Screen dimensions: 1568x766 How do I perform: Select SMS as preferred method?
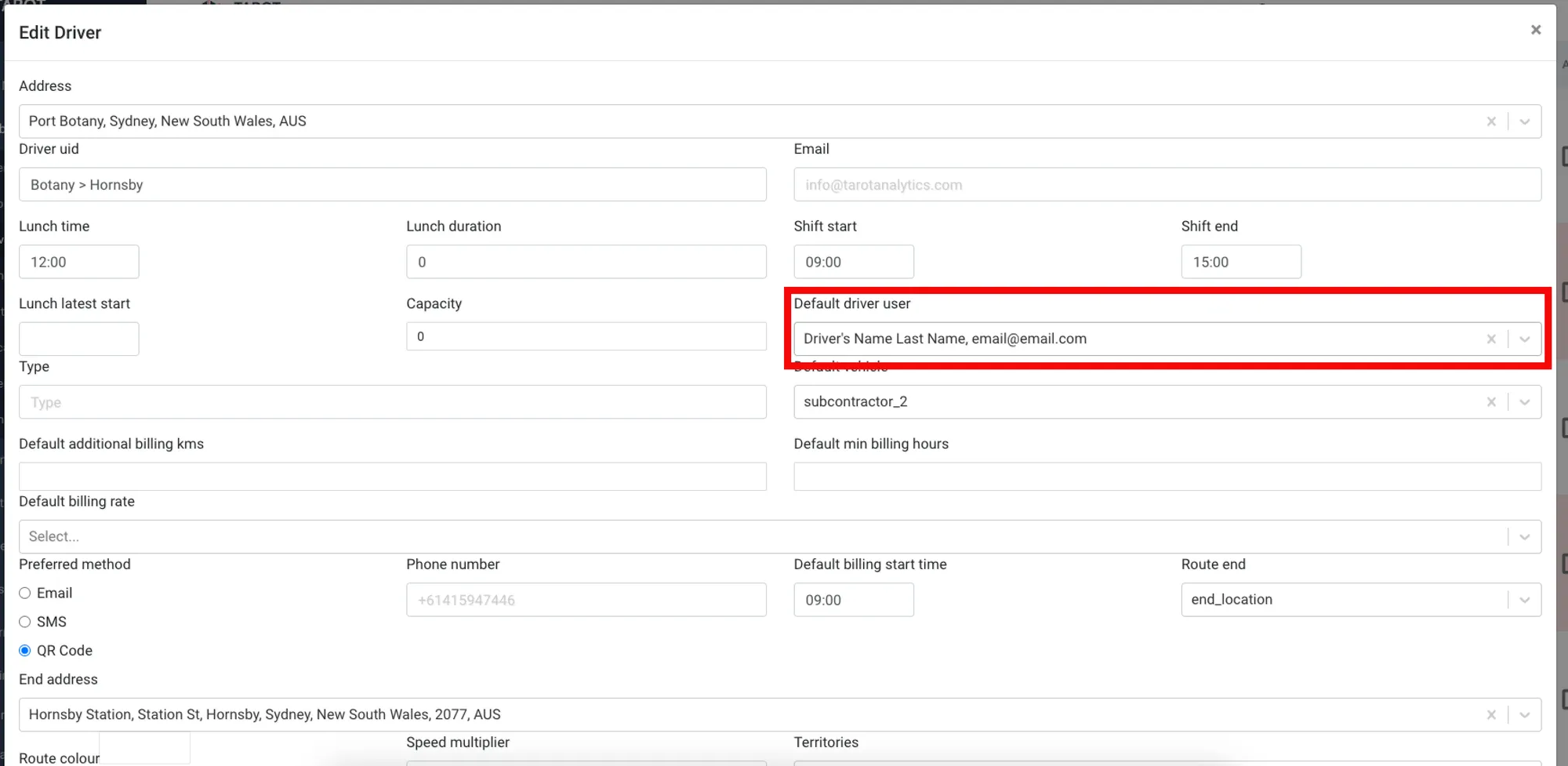click(x=25, y=622)
